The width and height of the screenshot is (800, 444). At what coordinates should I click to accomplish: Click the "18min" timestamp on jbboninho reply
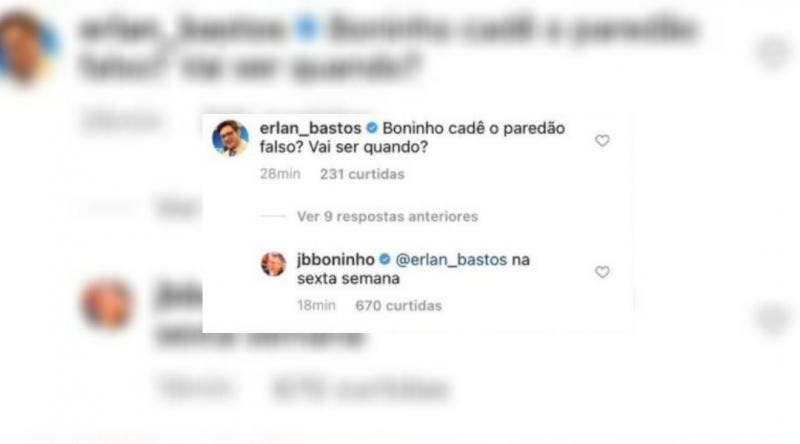point(316,306)
